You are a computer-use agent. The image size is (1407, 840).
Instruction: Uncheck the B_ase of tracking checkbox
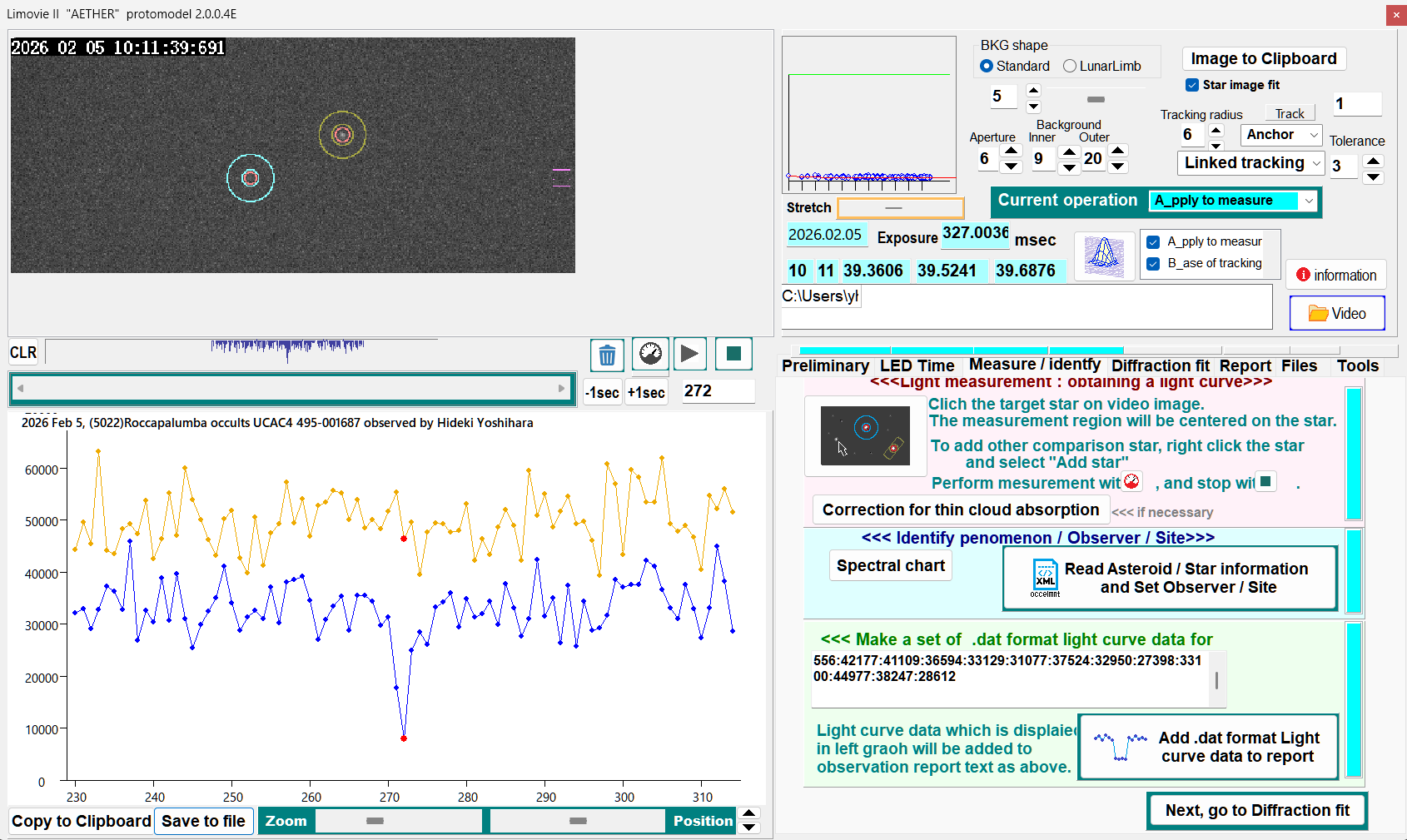pos(1153,264)
